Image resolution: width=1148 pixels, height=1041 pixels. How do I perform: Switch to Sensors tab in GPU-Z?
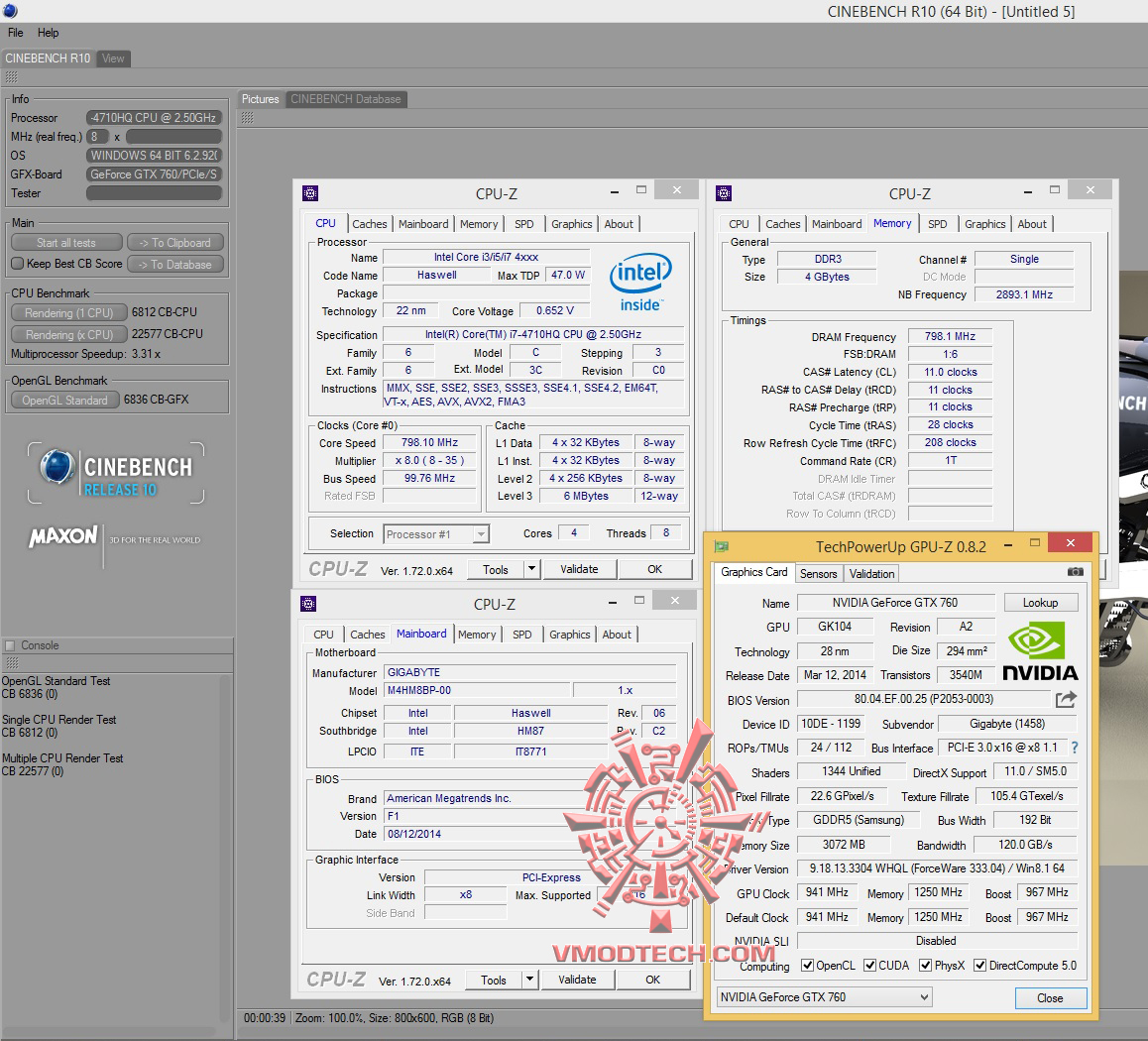818,573
